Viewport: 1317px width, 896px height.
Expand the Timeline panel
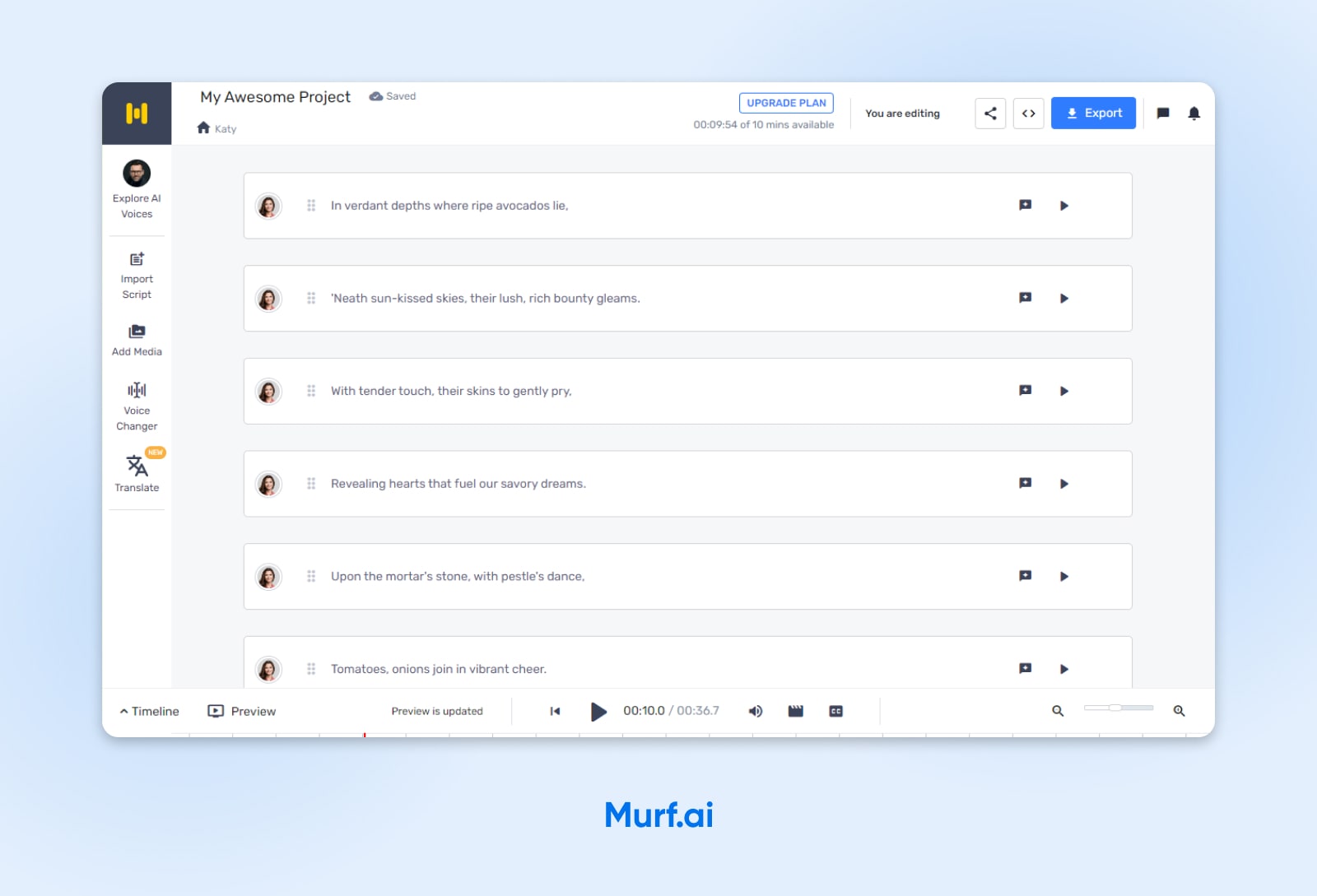149,711
